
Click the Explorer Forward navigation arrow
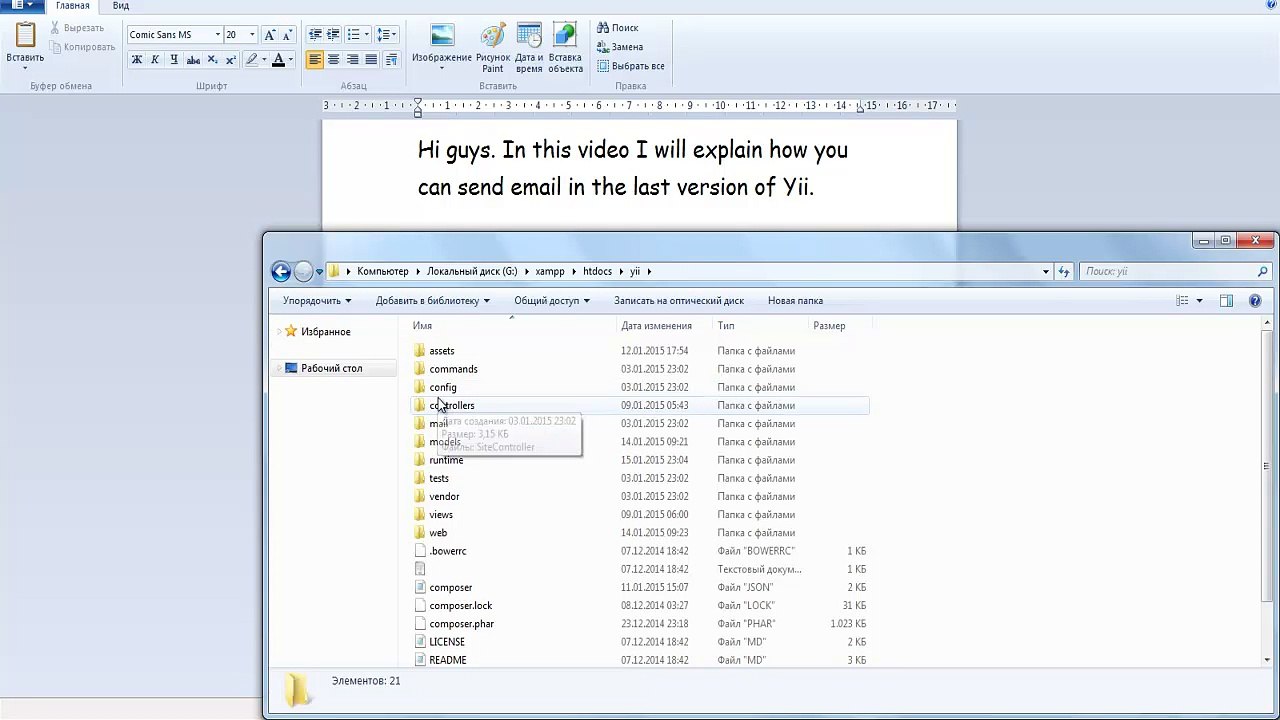tap(303, 271)
